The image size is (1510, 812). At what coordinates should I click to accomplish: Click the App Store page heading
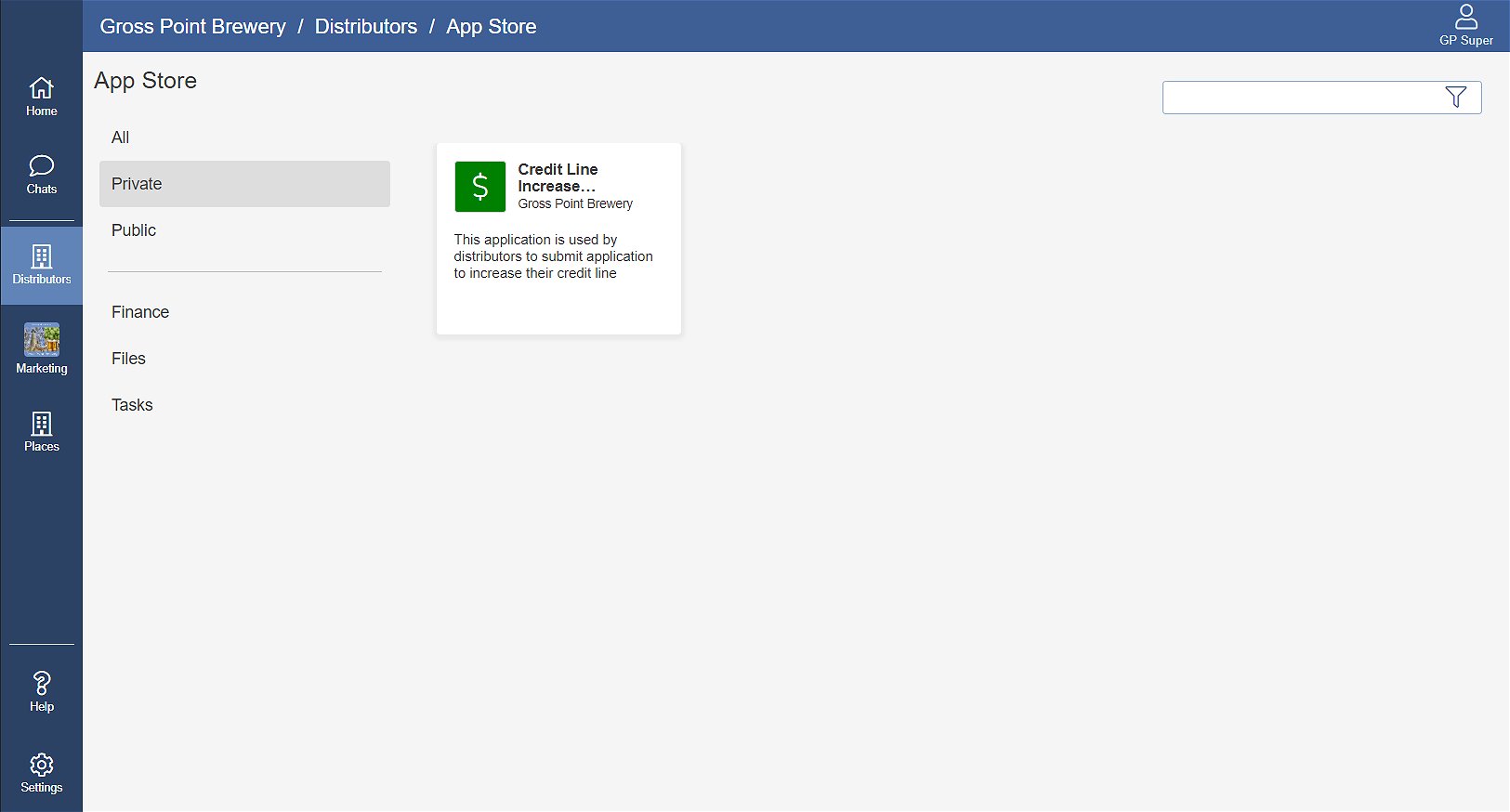tap(145, 81)
